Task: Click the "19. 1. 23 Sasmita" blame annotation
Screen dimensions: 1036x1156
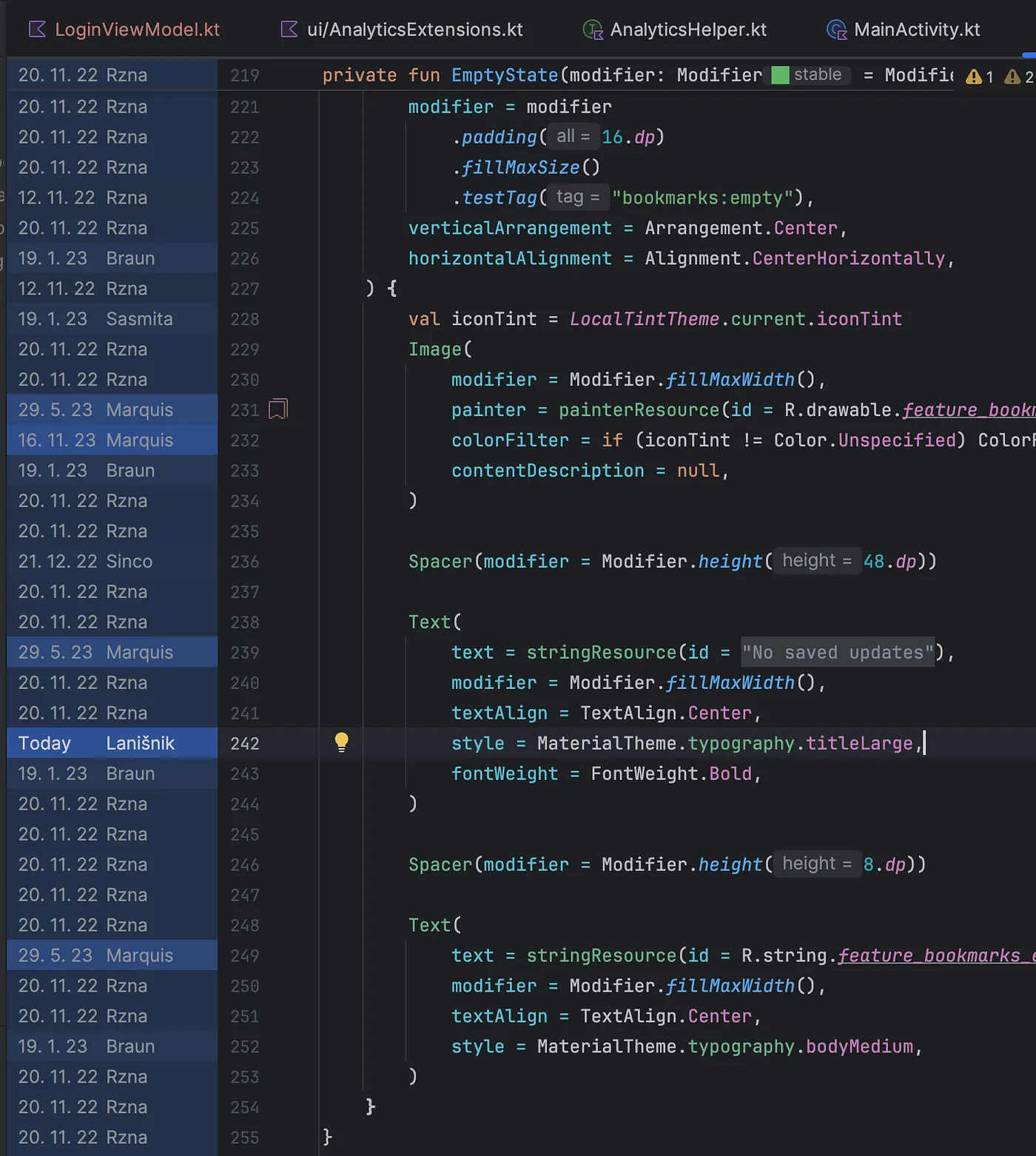Action: pyautogui.click(x=95, y=319)
